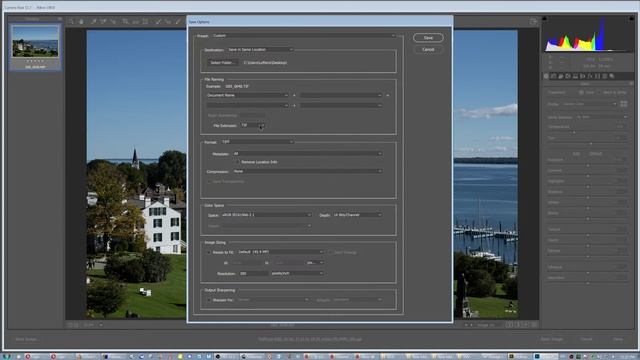Open the Calibration panel tab icon

598,76
